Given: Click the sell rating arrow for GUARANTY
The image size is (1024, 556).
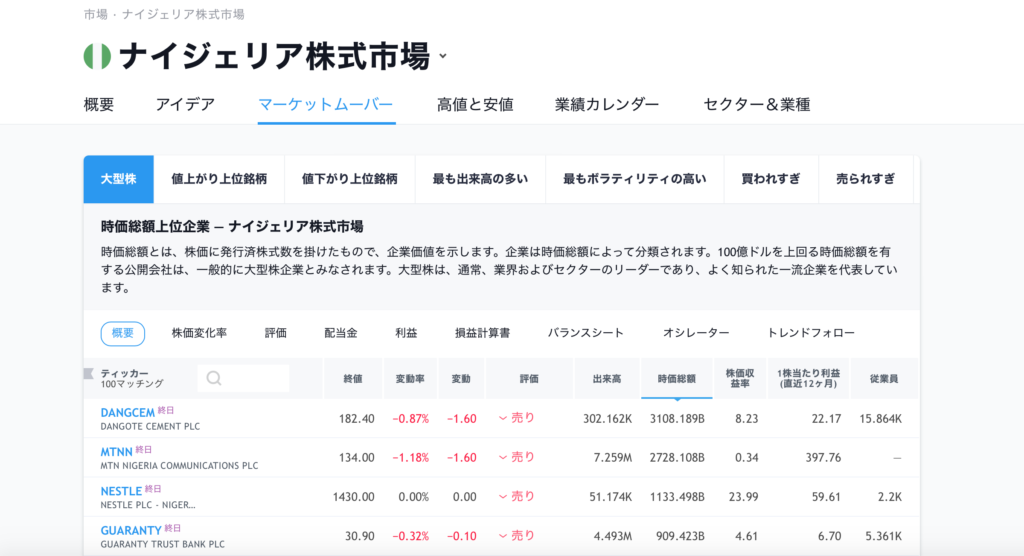Looking at the screenshot, I should click(x=503, y=535).
